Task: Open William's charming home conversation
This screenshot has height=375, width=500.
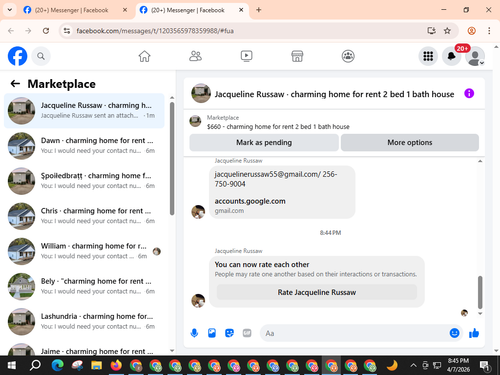Action: [x=84, y=251]
